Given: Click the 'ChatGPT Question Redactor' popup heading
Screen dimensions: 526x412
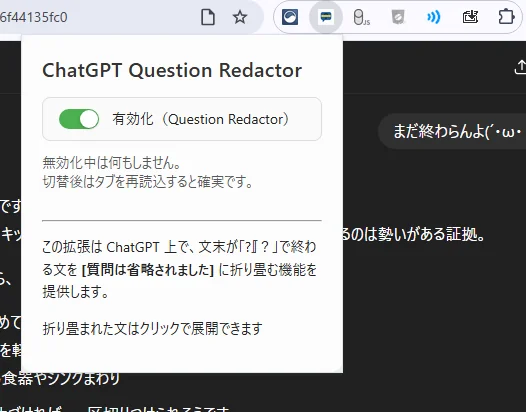Looking at the screenshot, I should [x=172, y=70].
